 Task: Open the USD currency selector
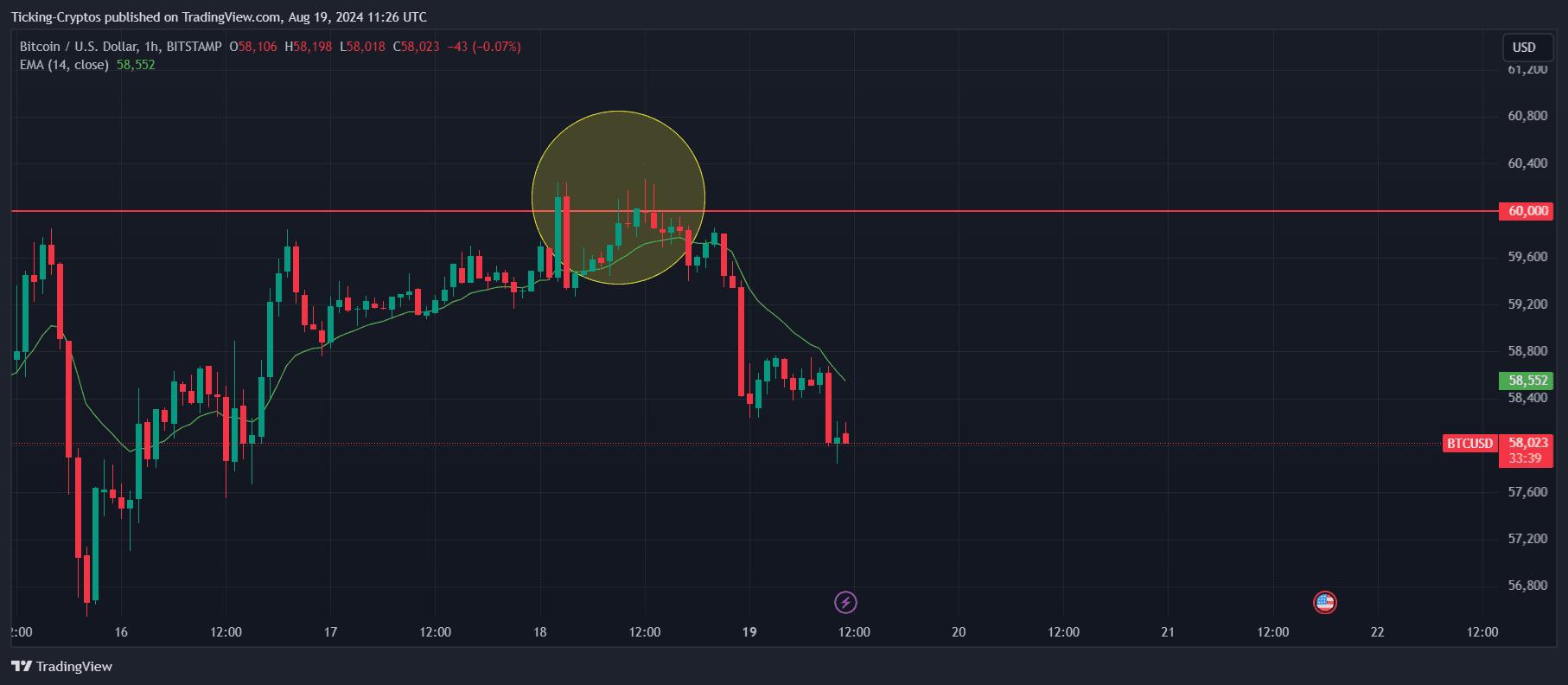tap(1528, 48)
